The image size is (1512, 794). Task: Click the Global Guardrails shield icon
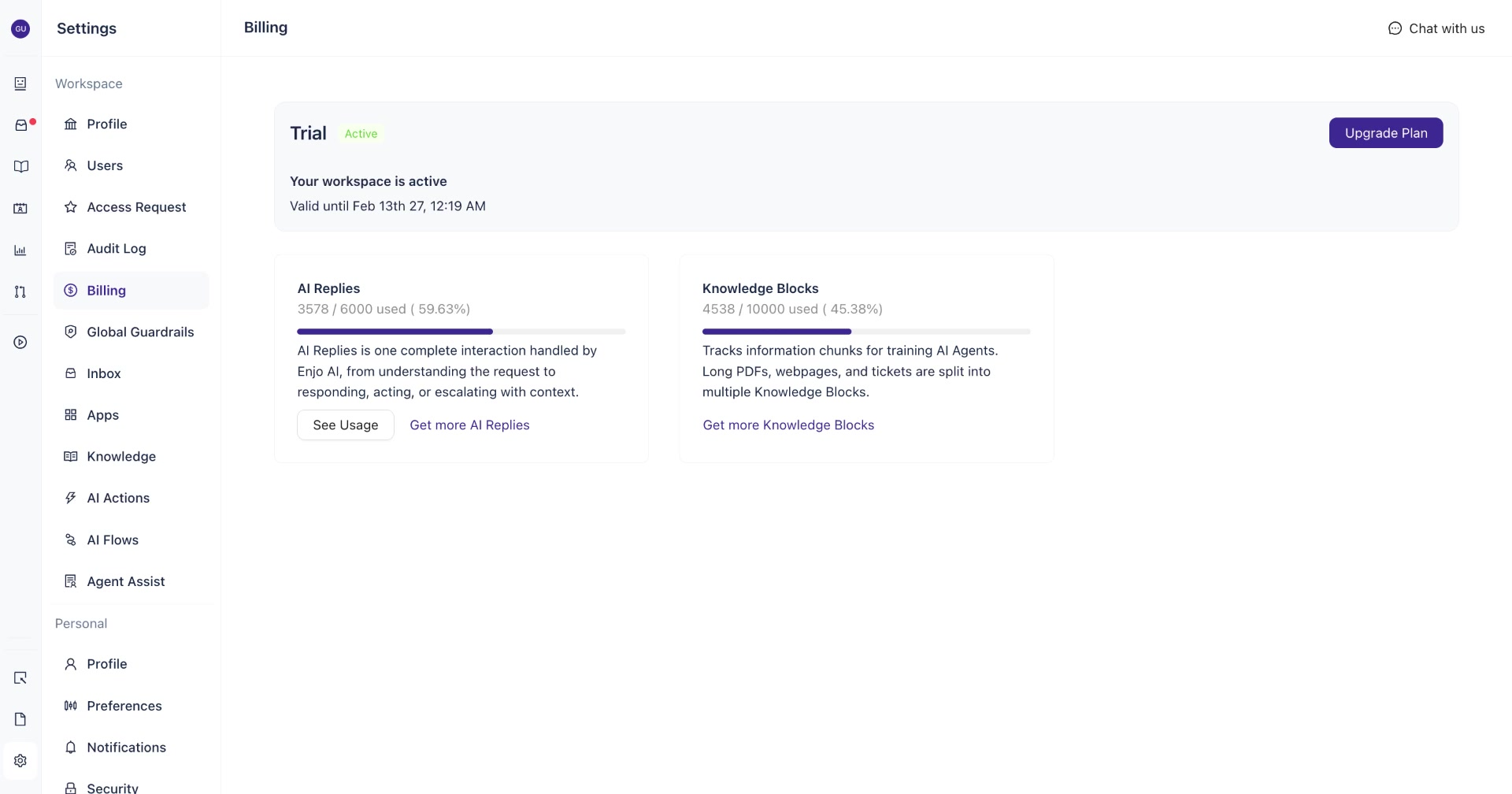click(x=71, y=332)
